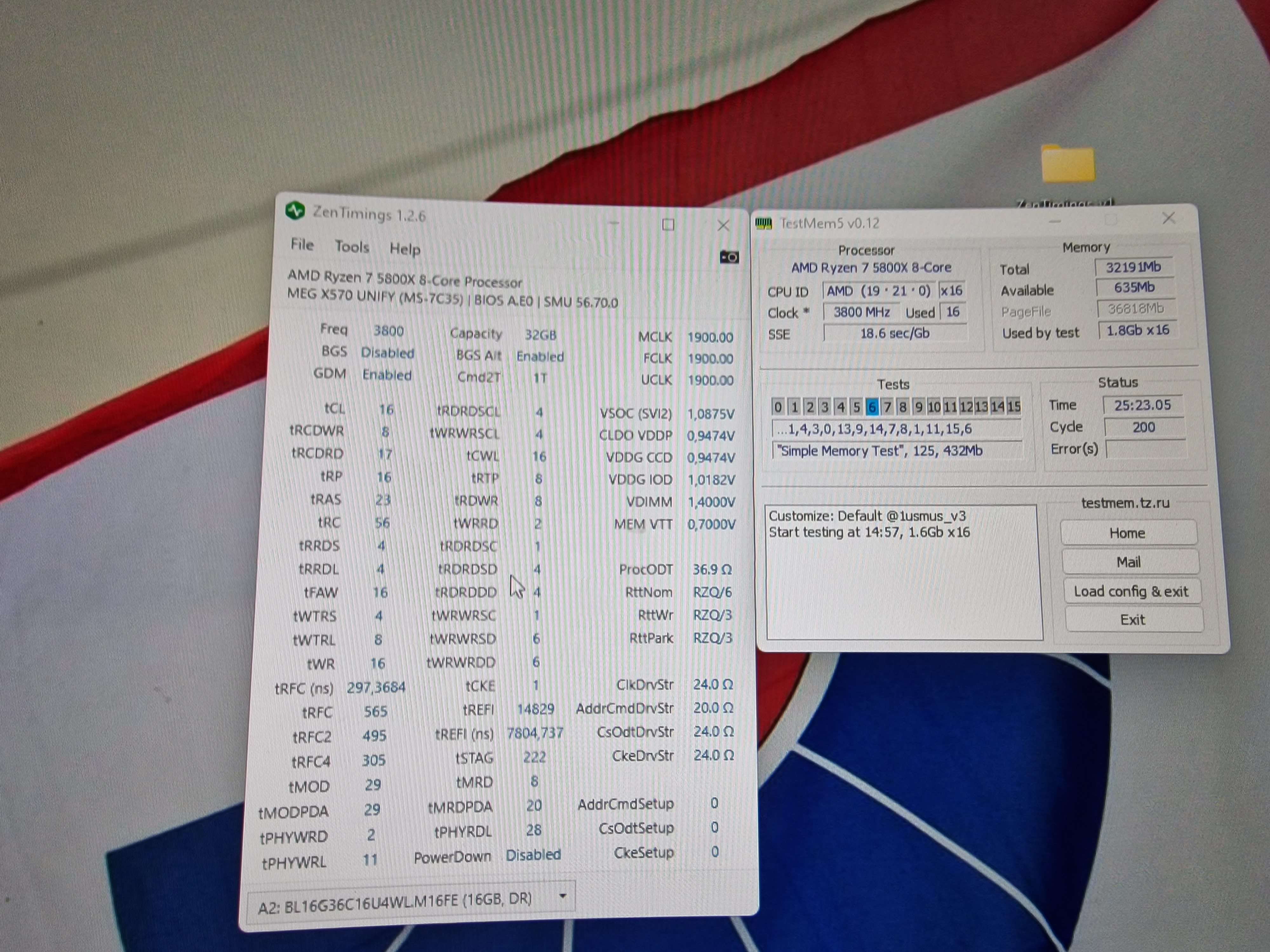Click the SSE speed 18.6 sec/Gb

coord(894,333)
